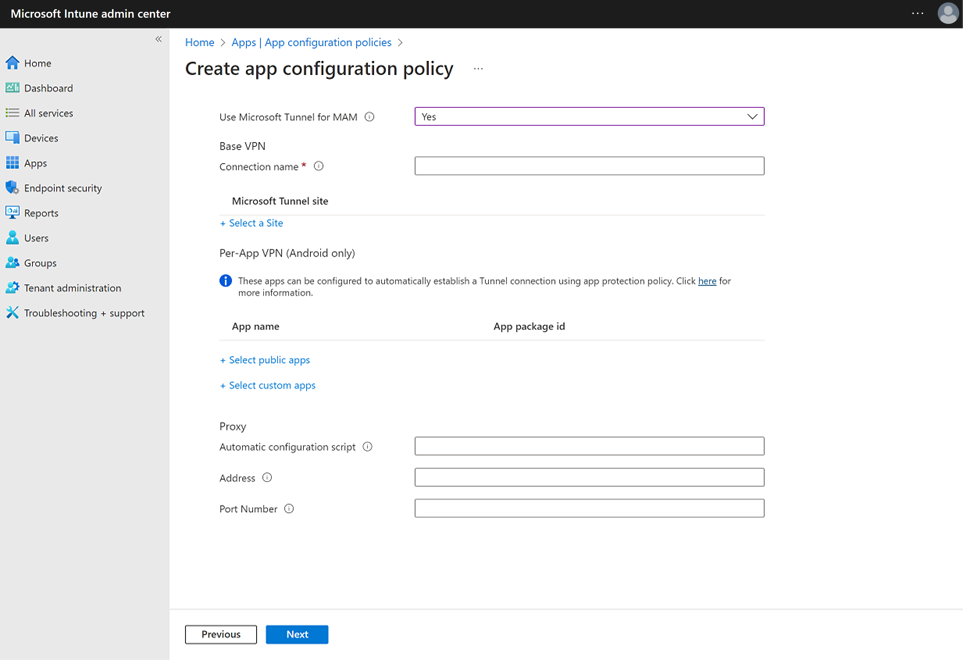Open the account avatar in the top bar
The height and width of the screenshot is (660, 963).
pyautogui.click(x=947, y=13)
